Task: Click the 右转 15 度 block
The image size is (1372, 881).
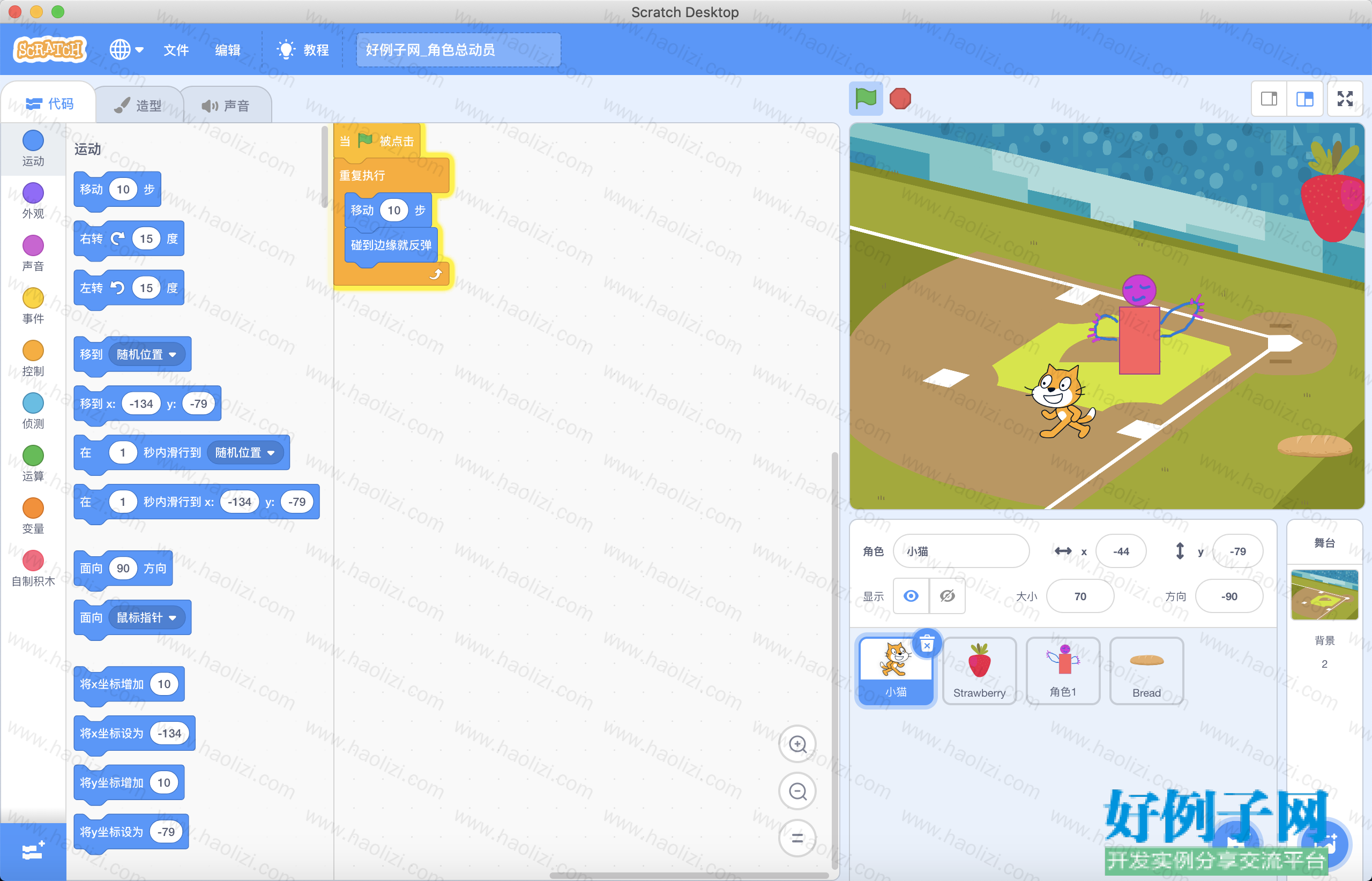Action: [x=129, y=238]
